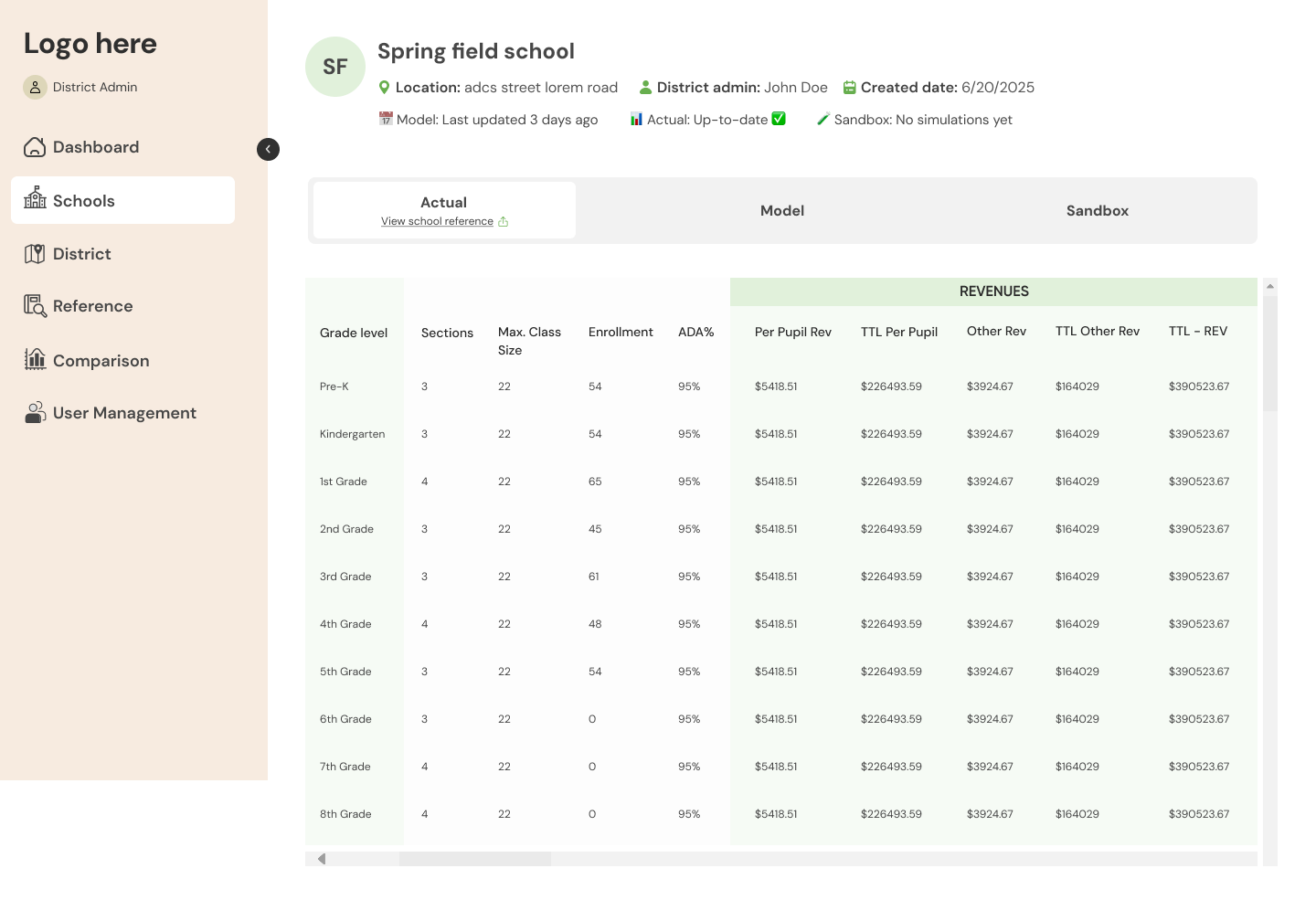Switch to the Model tab
This screenshot has width=1316, height=900.
click(782, 210)
